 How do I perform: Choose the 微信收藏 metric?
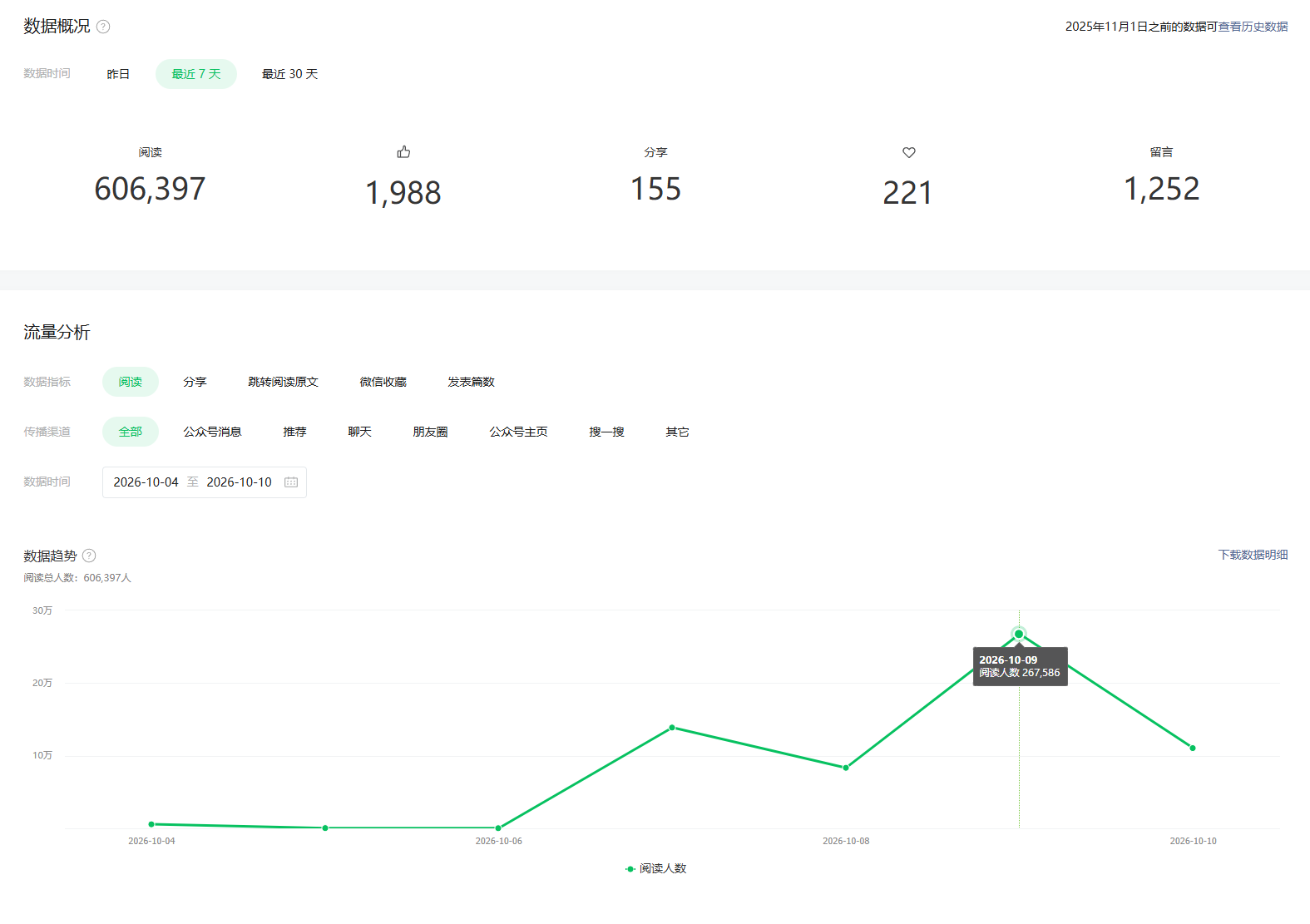tap(383, 382)
